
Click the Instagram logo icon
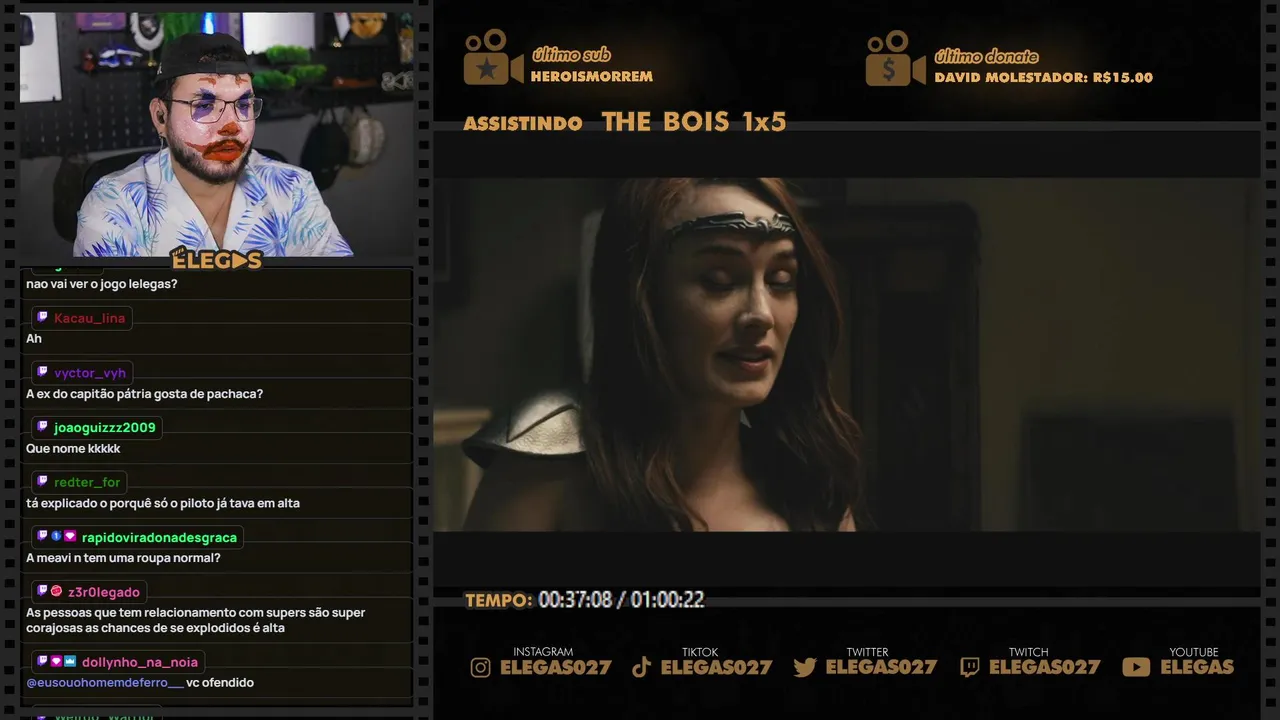click(481, 667)
